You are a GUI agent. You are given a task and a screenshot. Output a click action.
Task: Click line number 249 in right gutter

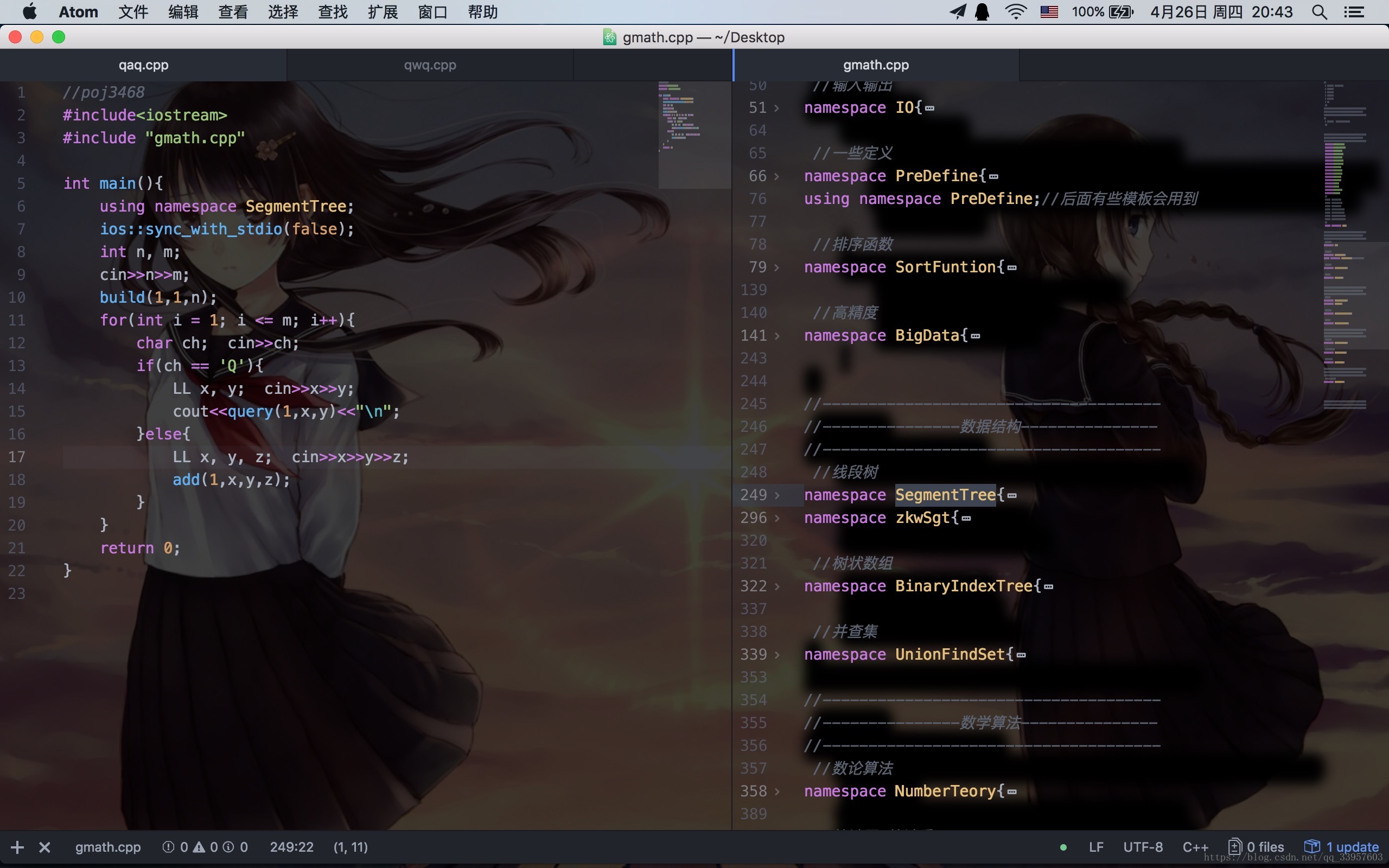tap(753, 495)
